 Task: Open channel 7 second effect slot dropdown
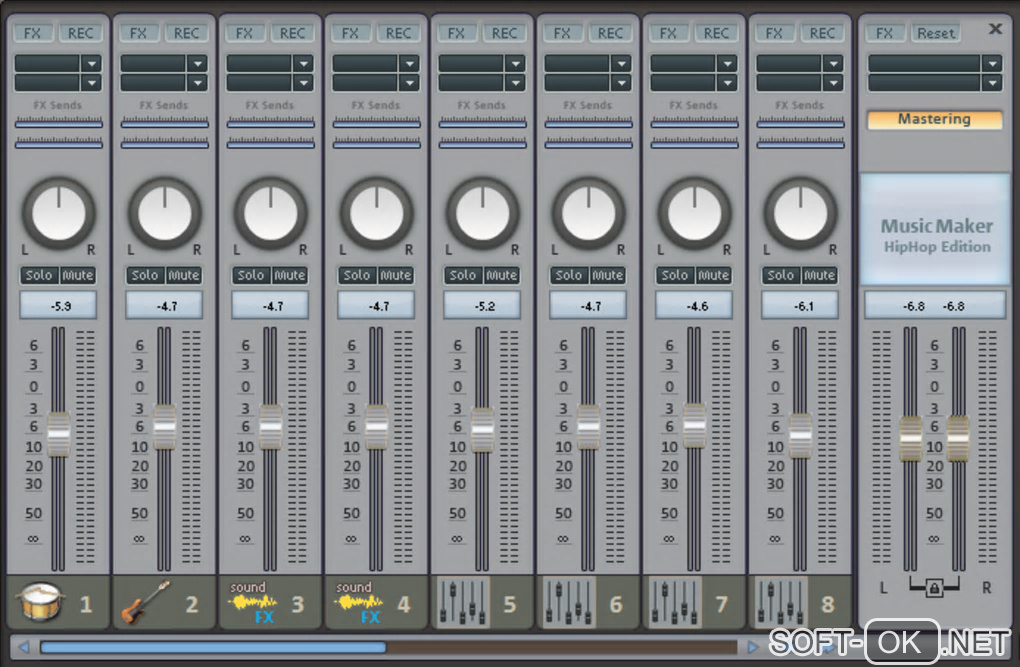coord(728,83)
